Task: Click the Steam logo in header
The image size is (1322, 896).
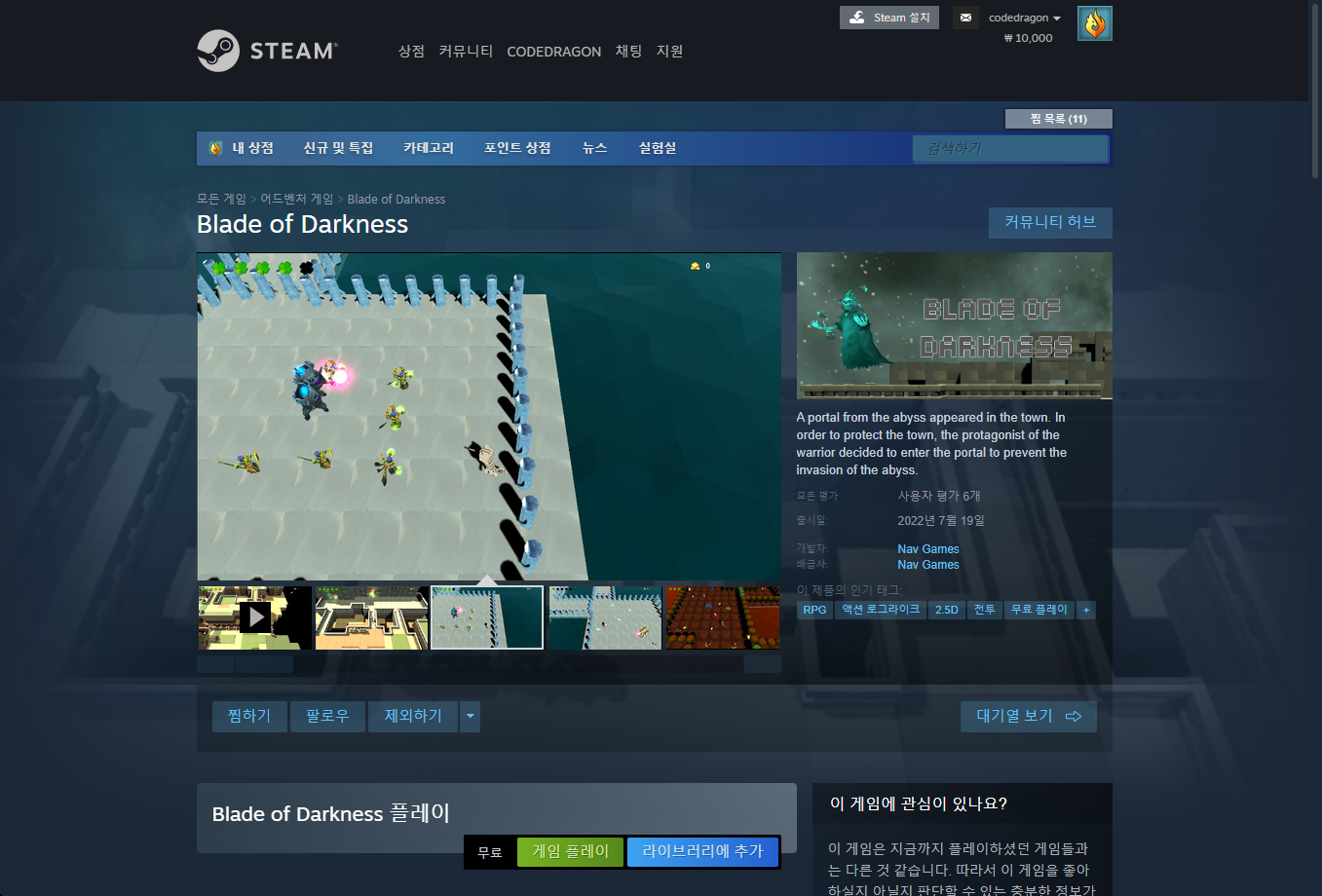Action: tap(267, 51)
